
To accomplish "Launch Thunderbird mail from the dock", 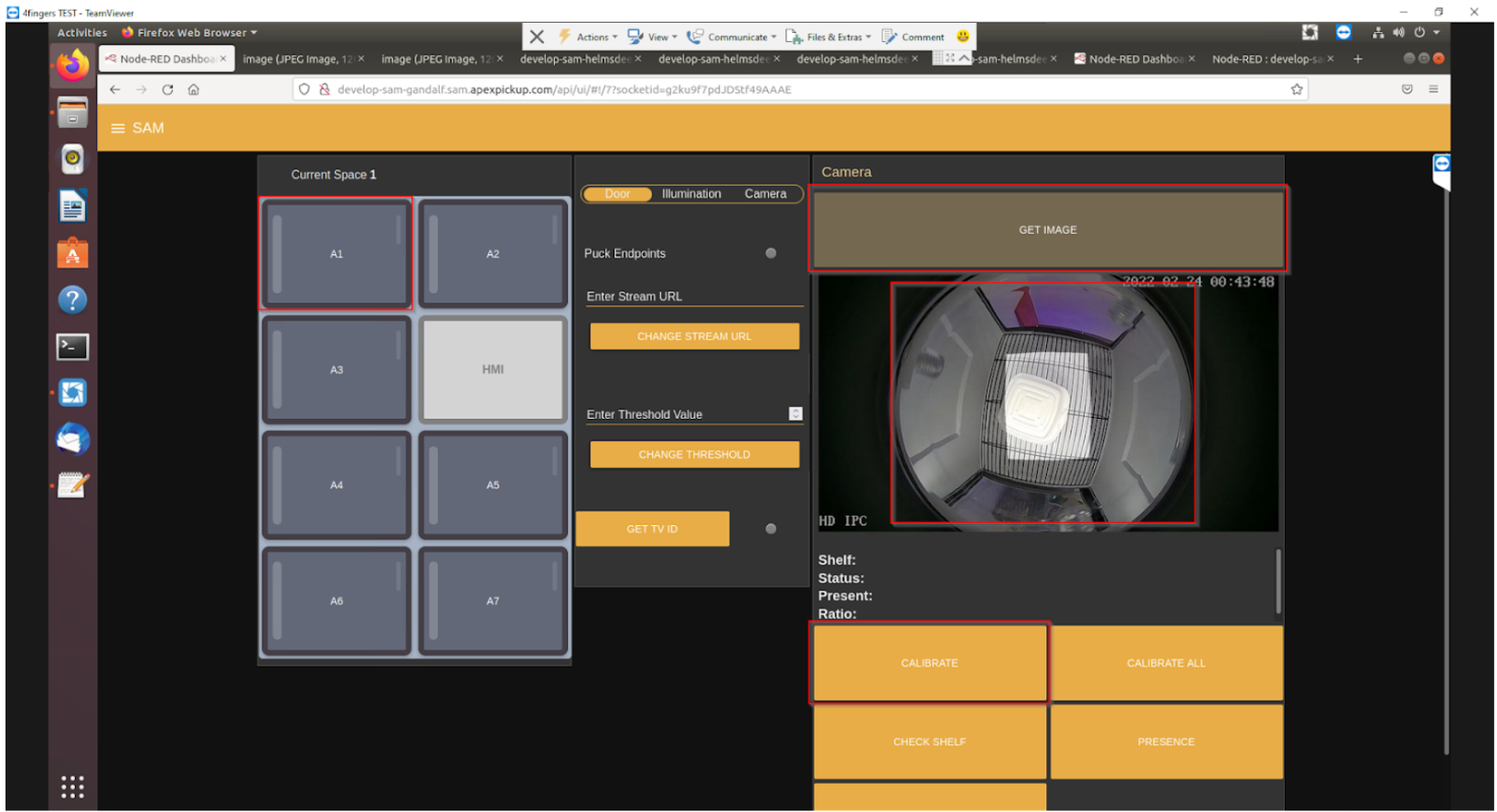I will click(x=72, y=439).
